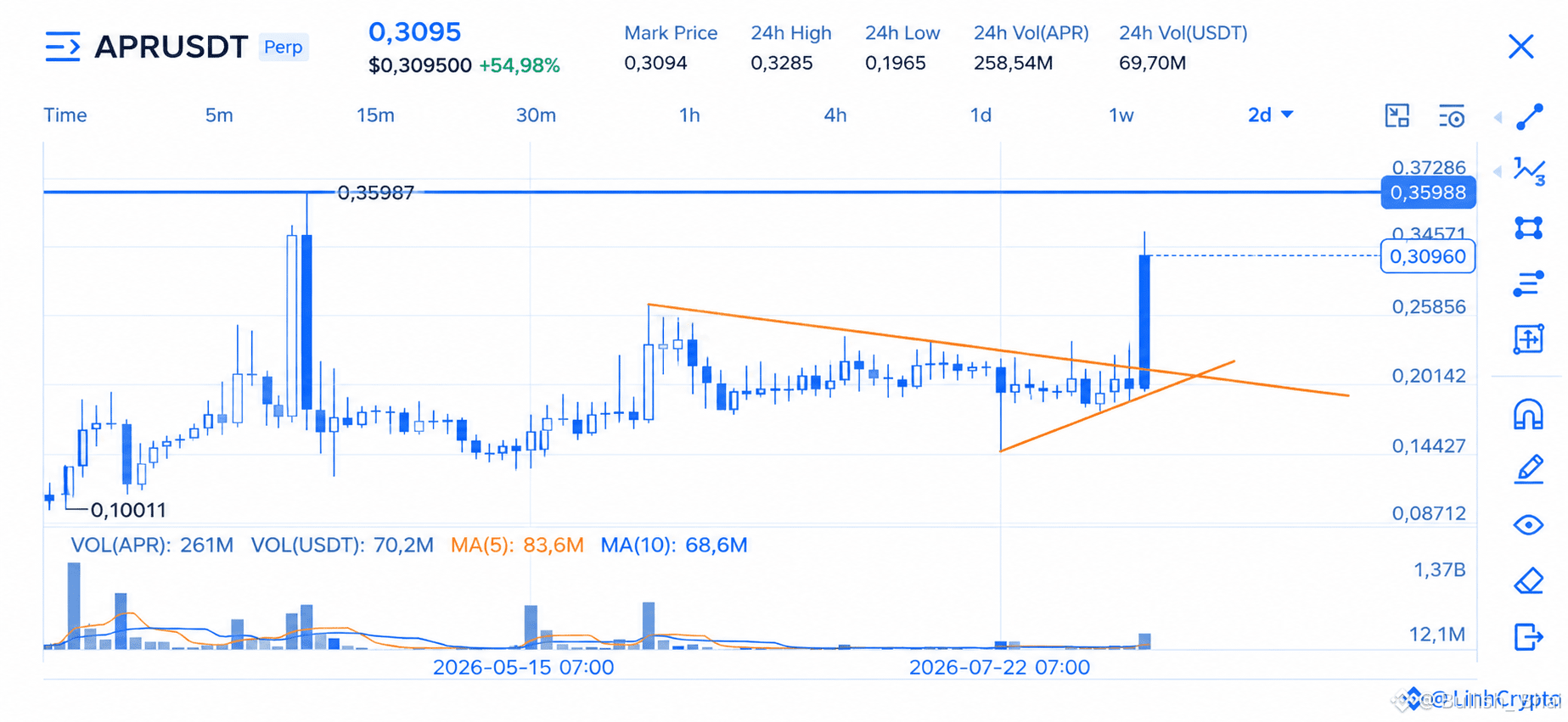Screen dimensions: 1568x722
Task: Click the 0,25856 price axis label
Action: click(1429, 306)
